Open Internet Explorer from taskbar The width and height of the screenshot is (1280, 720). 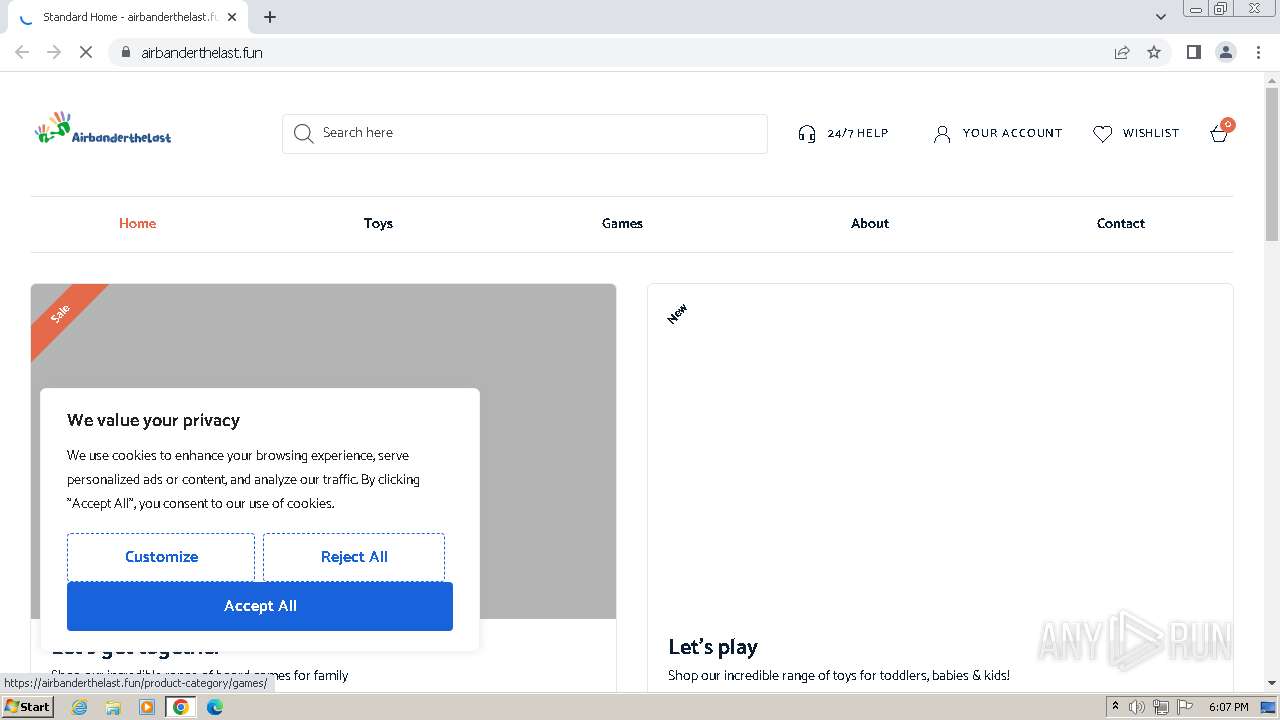tap(80, 707)
